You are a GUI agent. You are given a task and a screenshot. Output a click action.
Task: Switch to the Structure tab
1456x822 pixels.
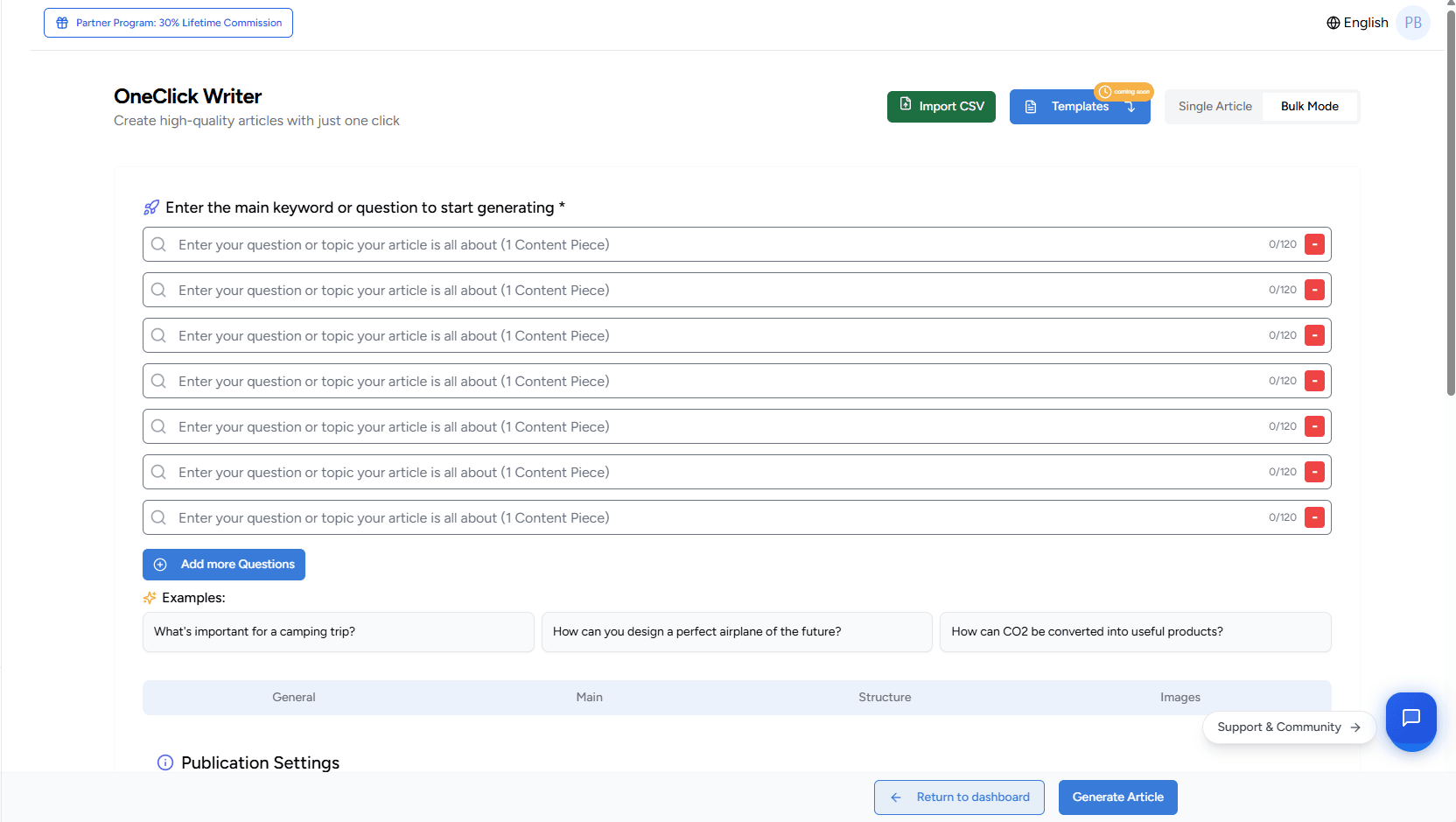pos(884,698)
